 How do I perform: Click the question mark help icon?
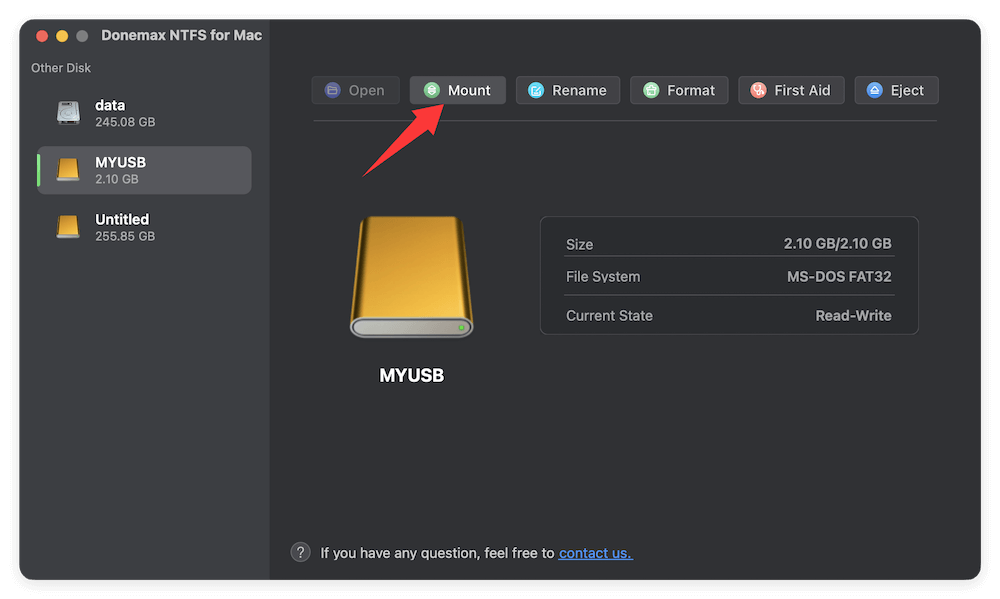301,551
